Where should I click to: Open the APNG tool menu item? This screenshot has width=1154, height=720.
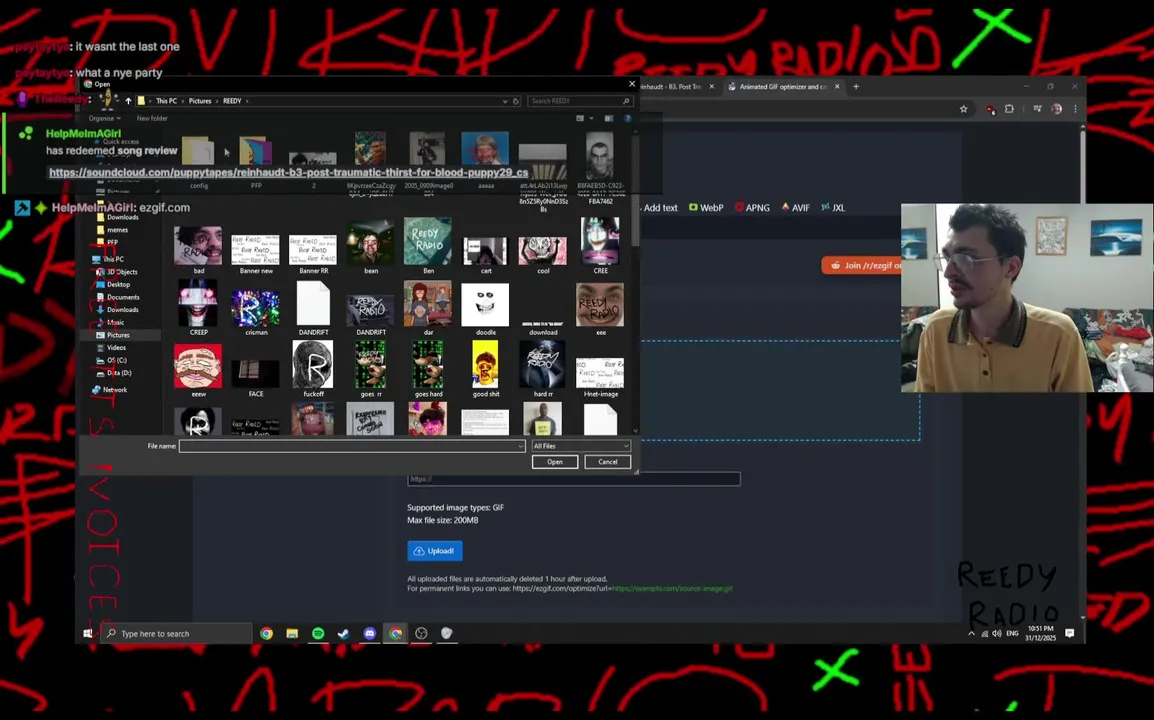[752, 208]
